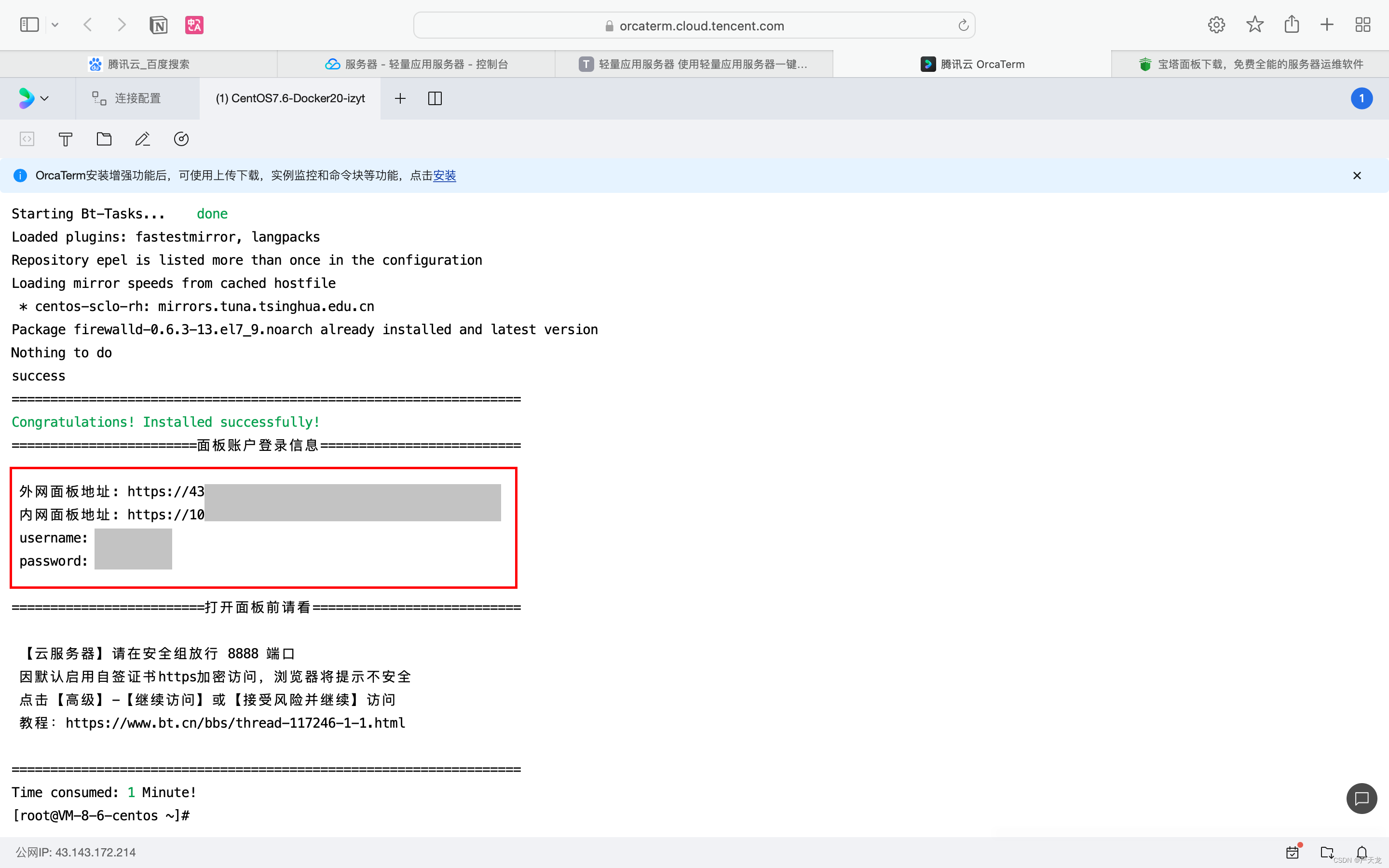
Task: Switch to the 服务器 - 轻量应用服务器 - 控制台 tab
Action: [x=416, y=64]
